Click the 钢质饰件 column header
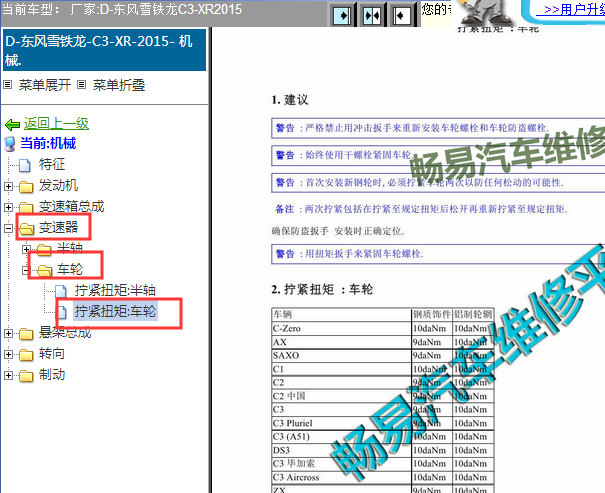This screenshot has width=605, height=493. pos(432,314)
